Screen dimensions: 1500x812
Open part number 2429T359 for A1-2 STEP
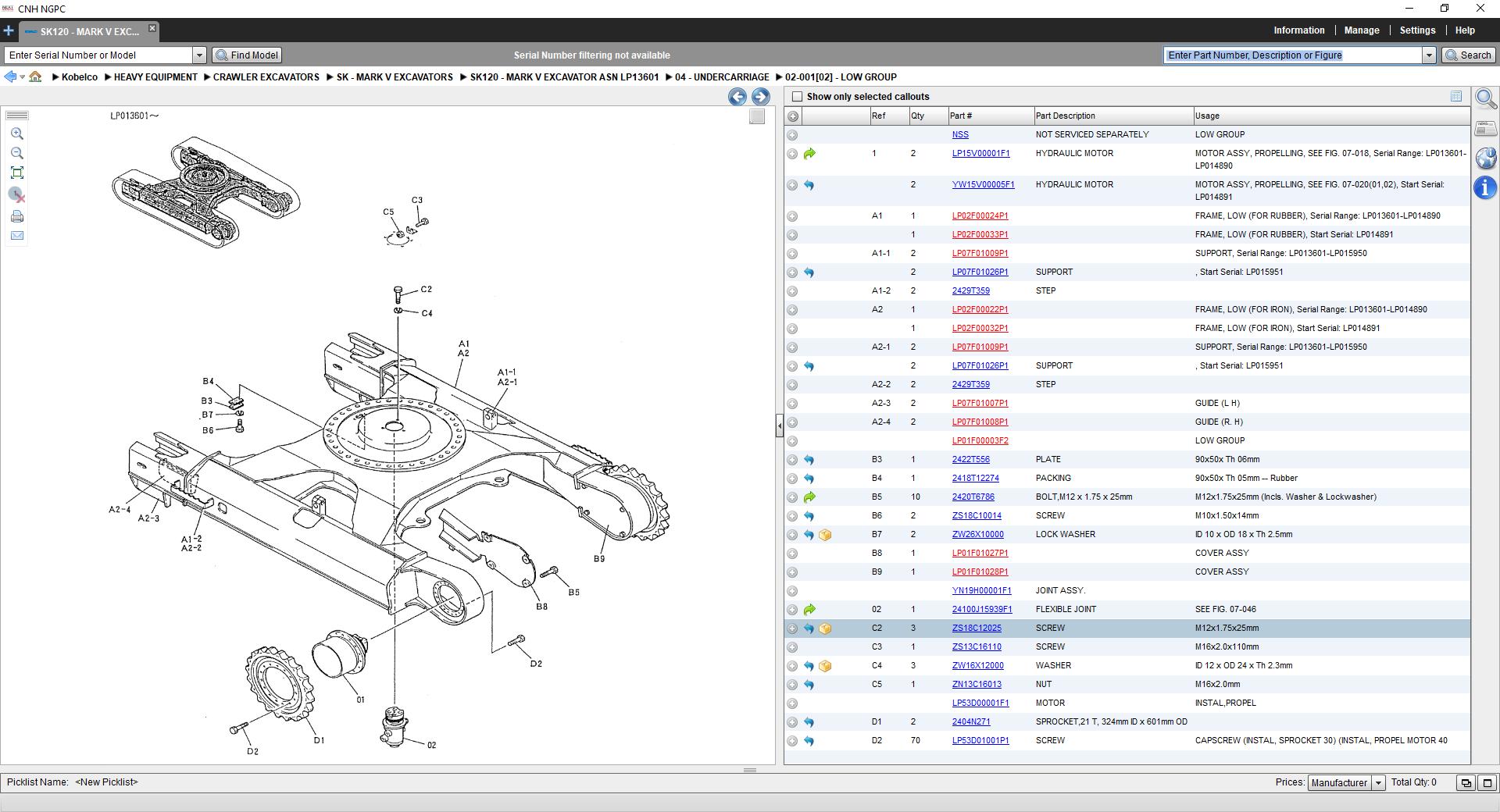(970, 291)
